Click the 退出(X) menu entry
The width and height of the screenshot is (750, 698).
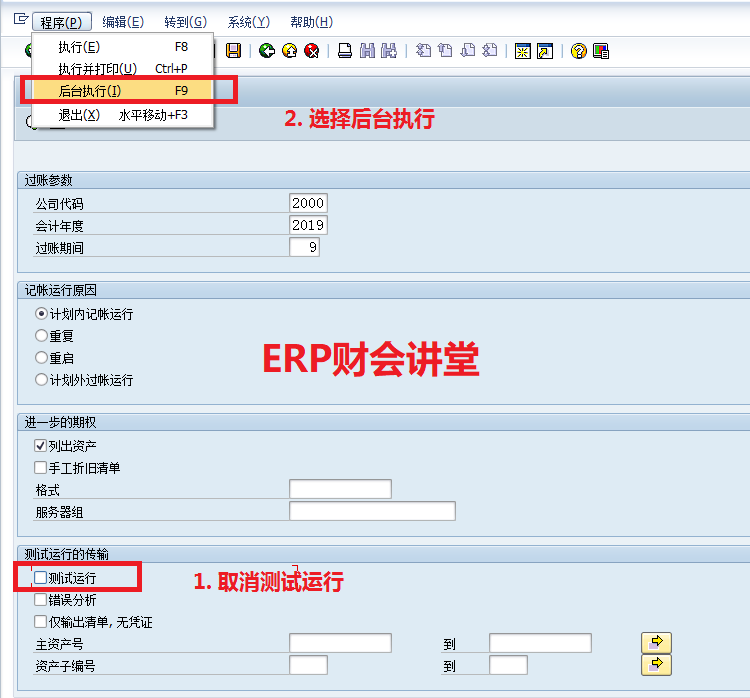[79, 115]
